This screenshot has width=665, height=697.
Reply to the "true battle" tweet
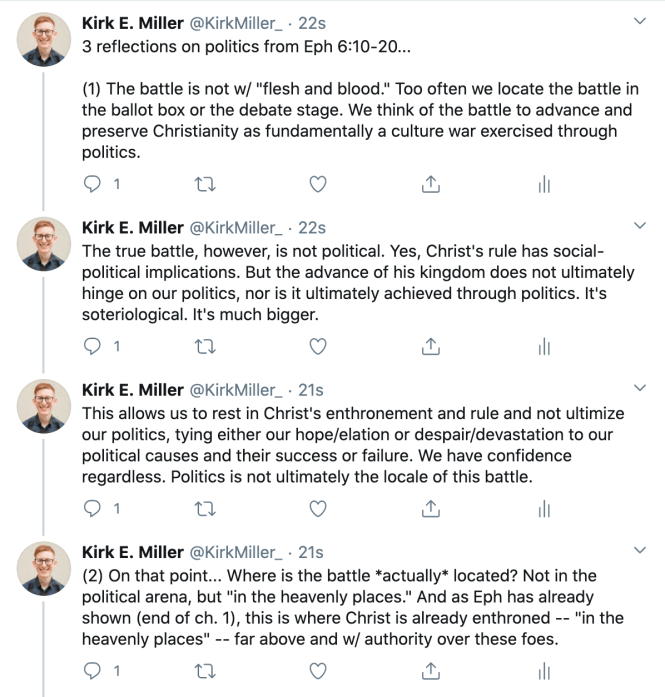click(x=93, y=346)
